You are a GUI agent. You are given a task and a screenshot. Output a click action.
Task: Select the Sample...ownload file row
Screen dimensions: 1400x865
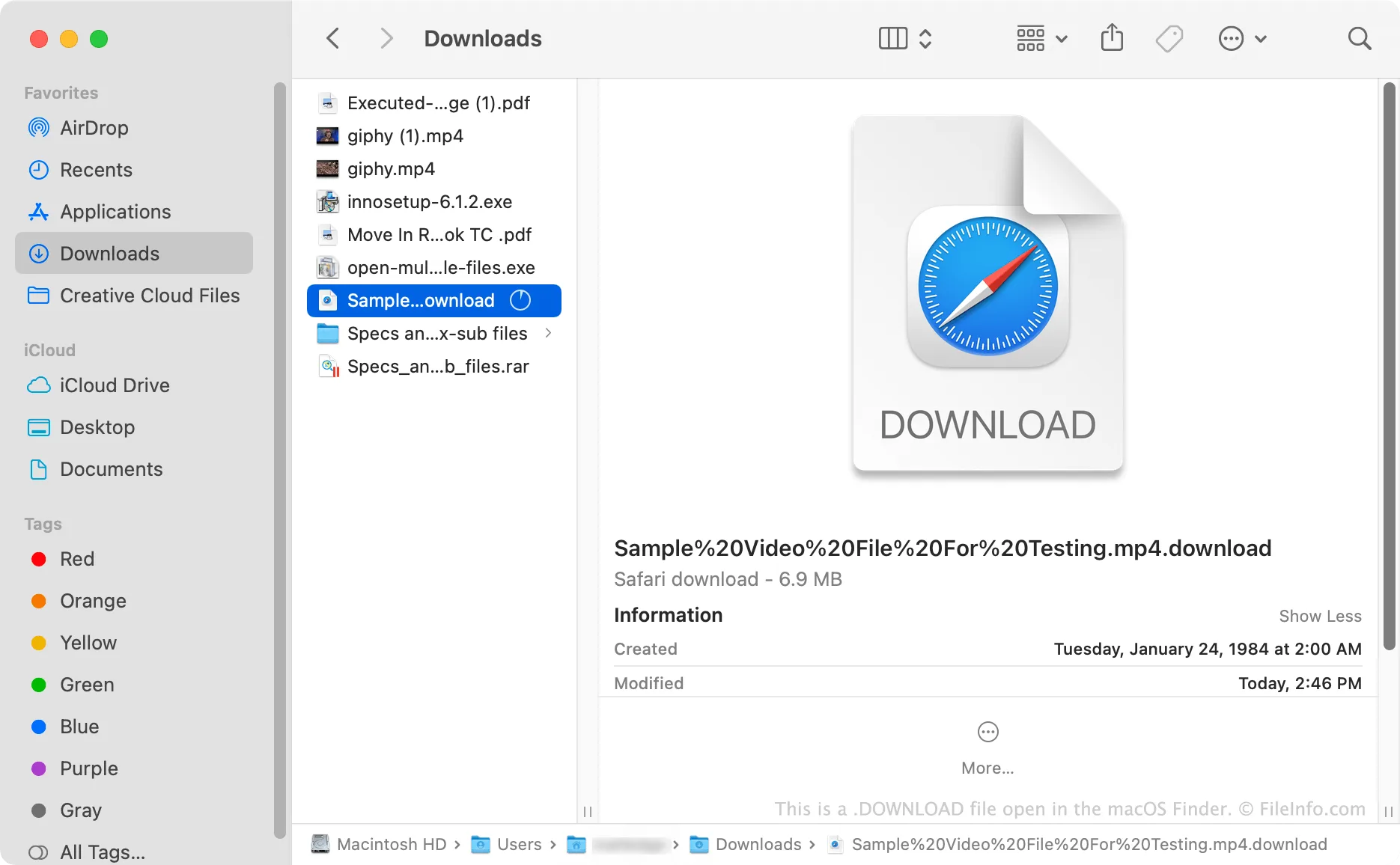coord(434,301)
